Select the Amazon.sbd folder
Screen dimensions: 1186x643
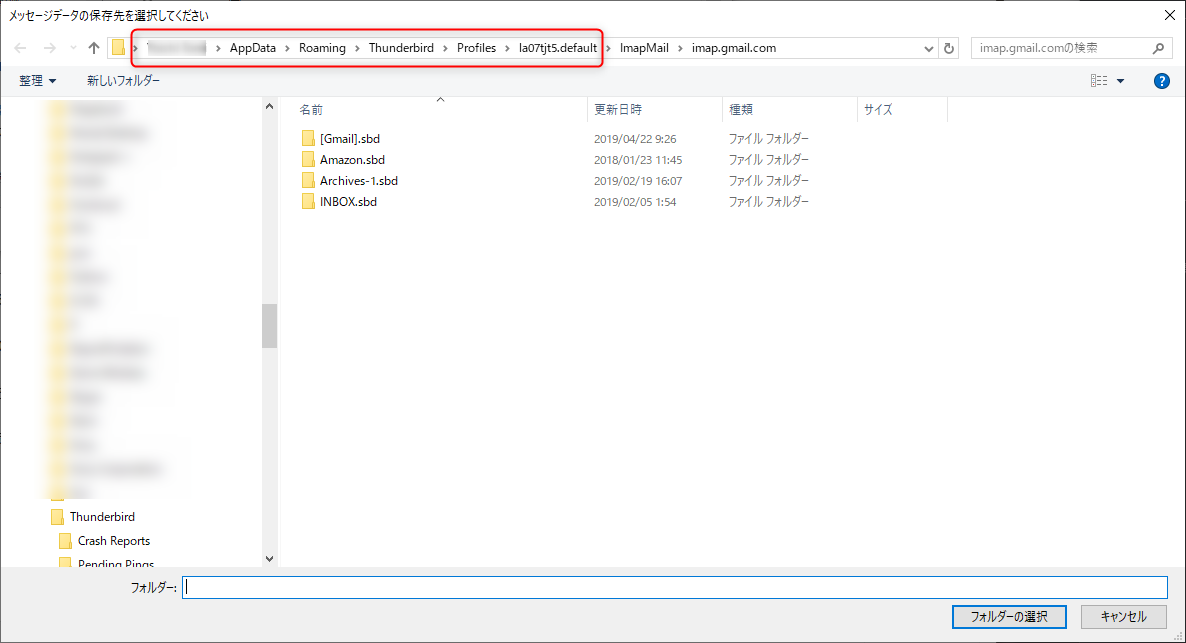(352, 160)
